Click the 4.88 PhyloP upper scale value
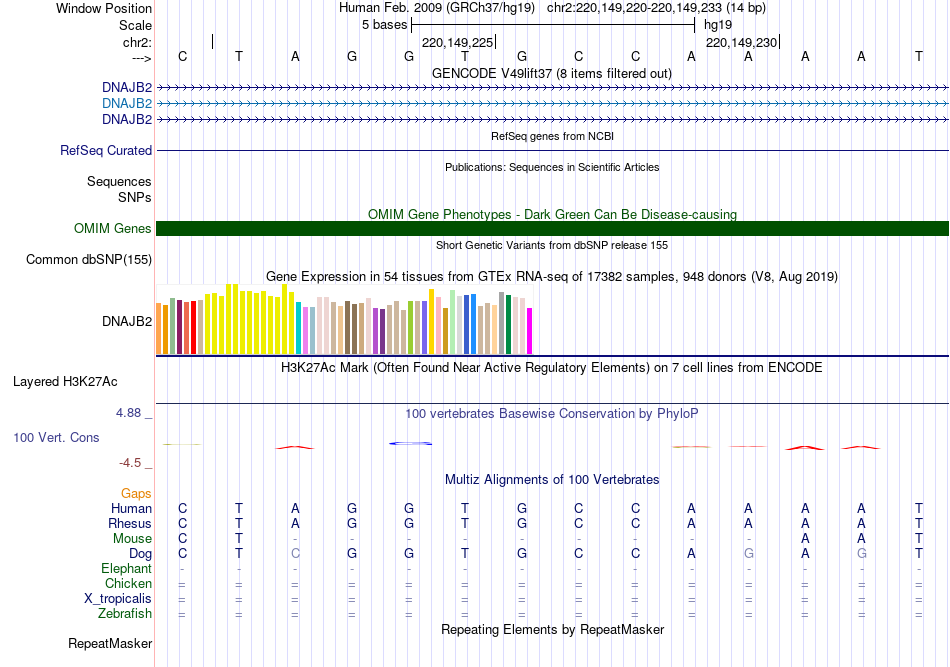The height and width of the screenshot is (667, 950). pyautogui.click(x=128, y=413)
